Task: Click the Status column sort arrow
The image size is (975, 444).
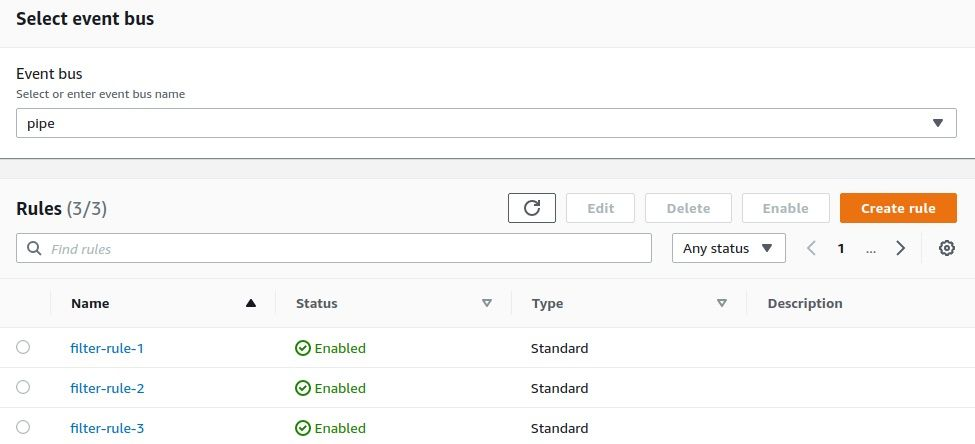Action: tap(487, 303)
